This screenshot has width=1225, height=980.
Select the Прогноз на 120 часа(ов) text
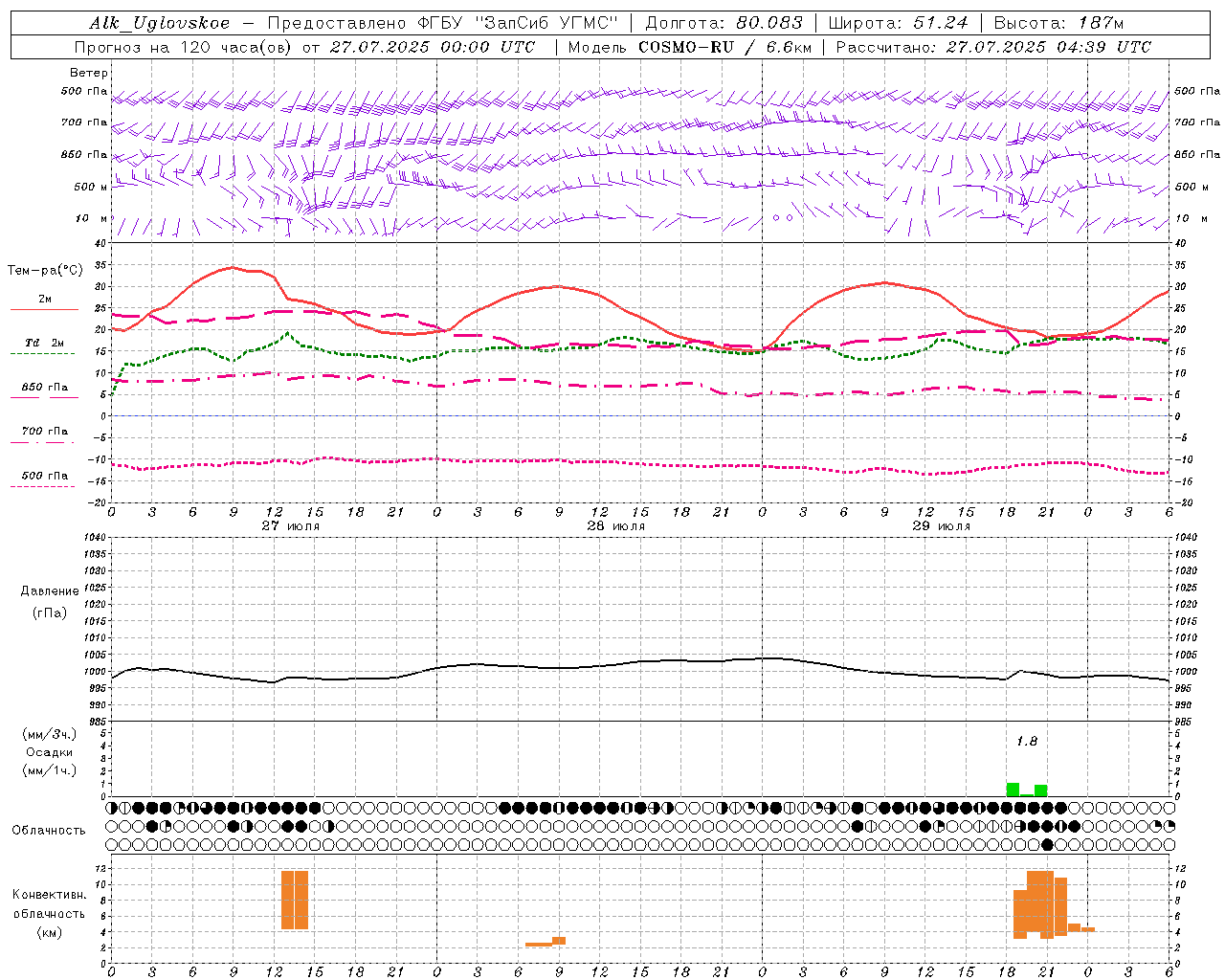pos(185,47)
